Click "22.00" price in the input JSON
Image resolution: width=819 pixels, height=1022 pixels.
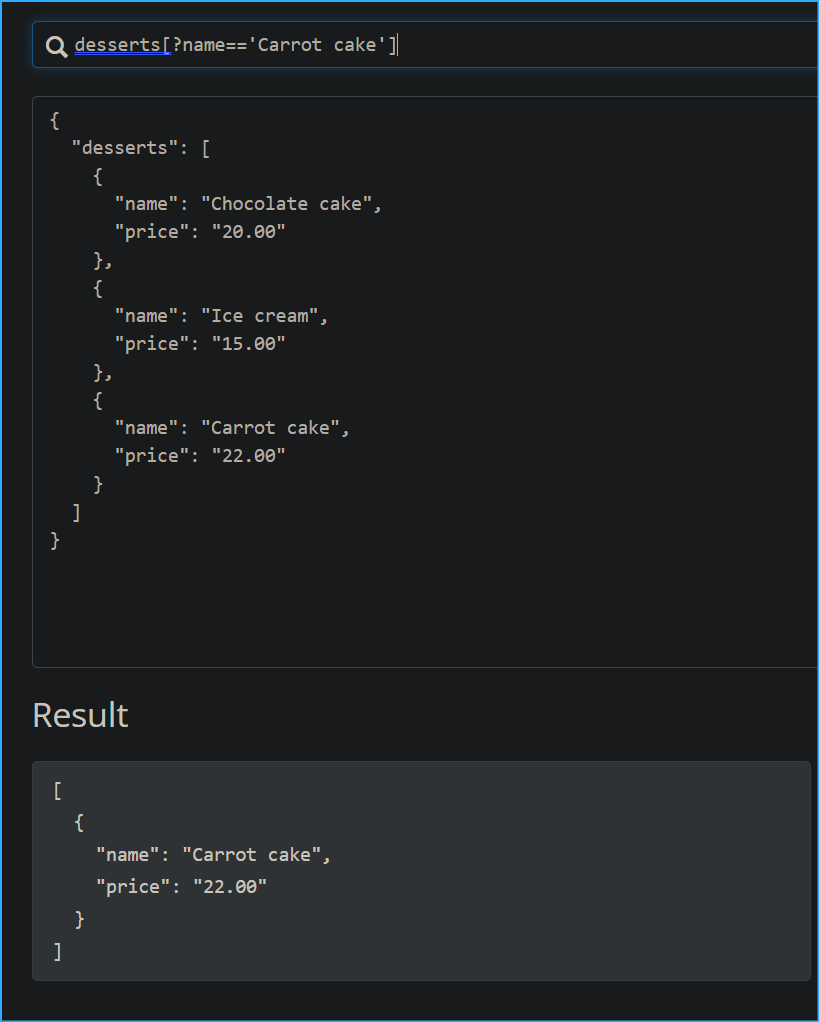coord(243,456)
